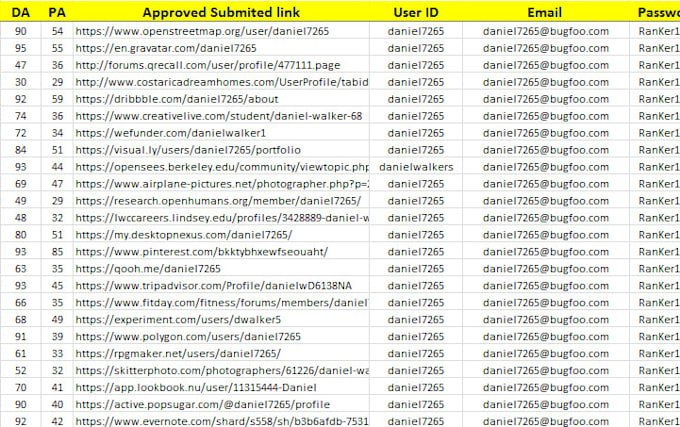Open the openstreetmap.org user link

click(x=202, y=31)
